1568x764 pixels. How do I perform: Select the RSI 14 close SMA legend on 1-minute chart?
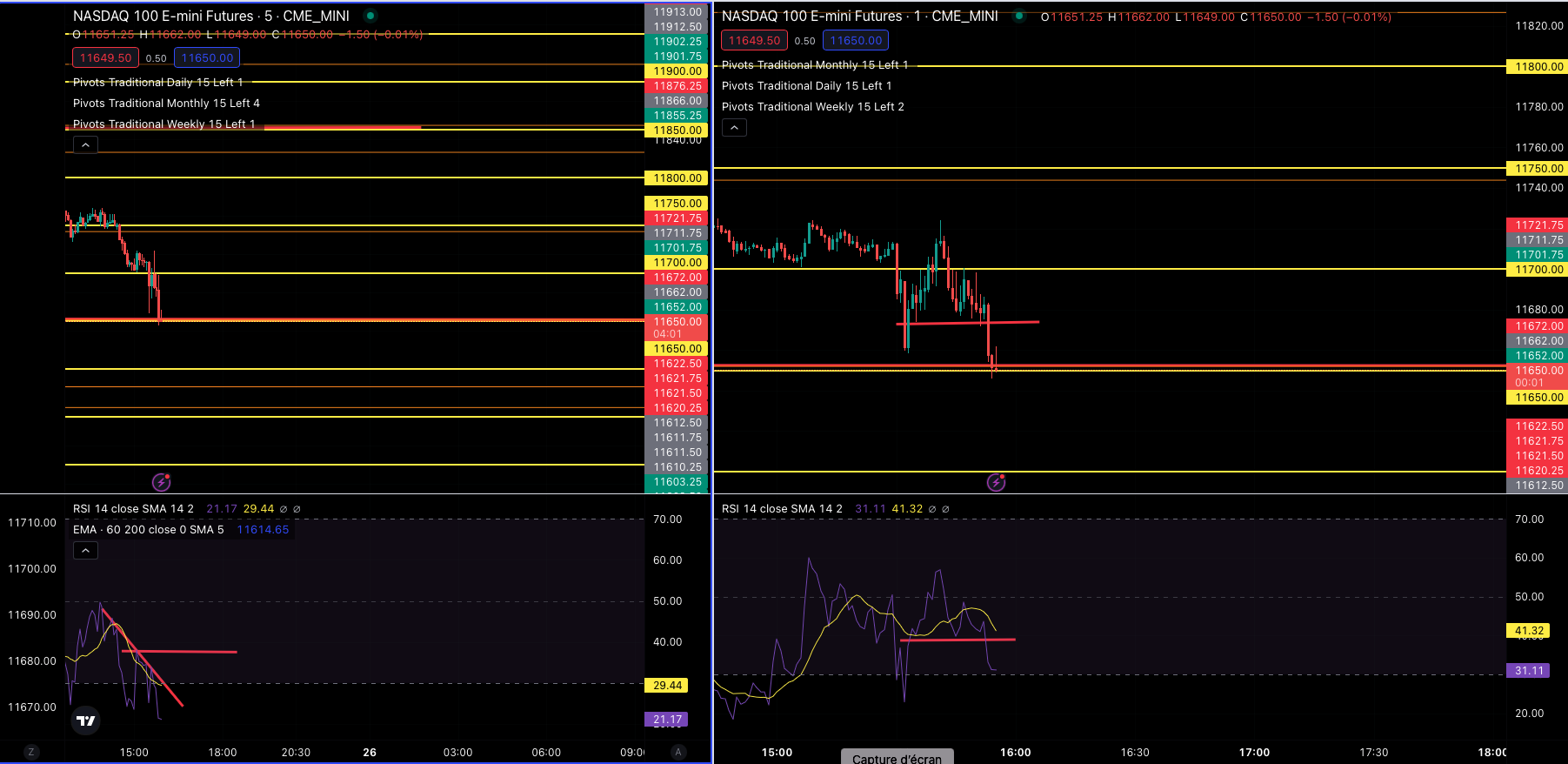pyautogui.click(x=782, y=509)
